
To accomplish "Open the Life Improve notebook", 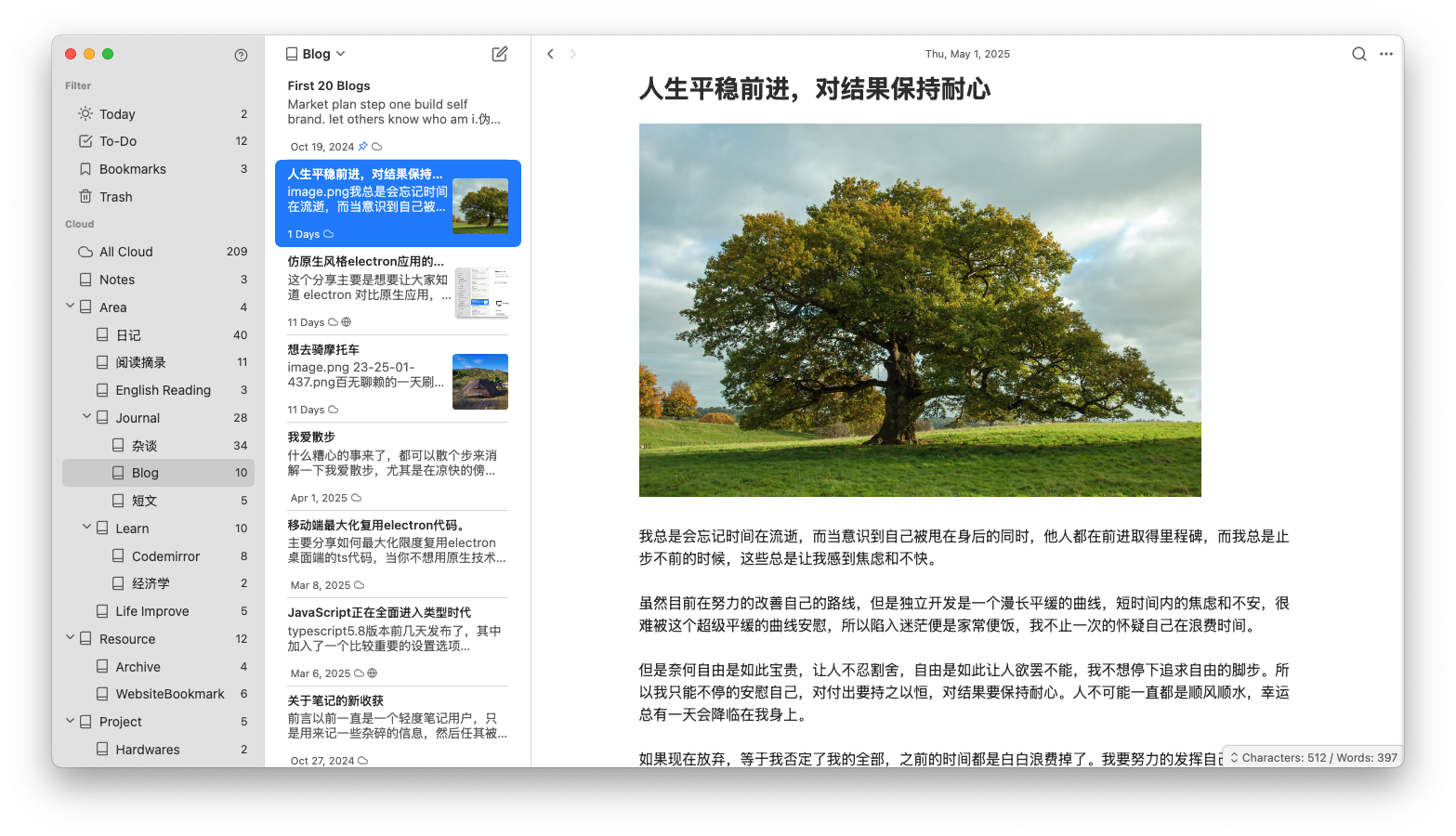I will point(158,611).
